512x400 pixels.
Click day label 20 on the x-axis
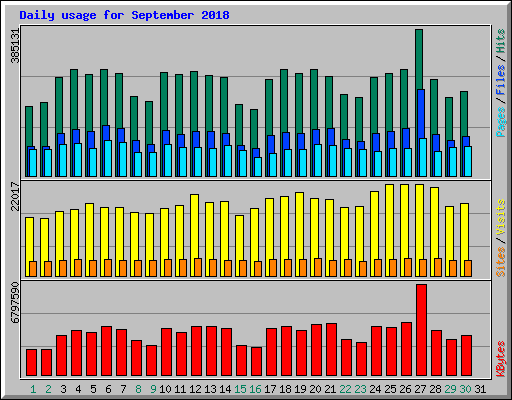(x=315, y=389)
